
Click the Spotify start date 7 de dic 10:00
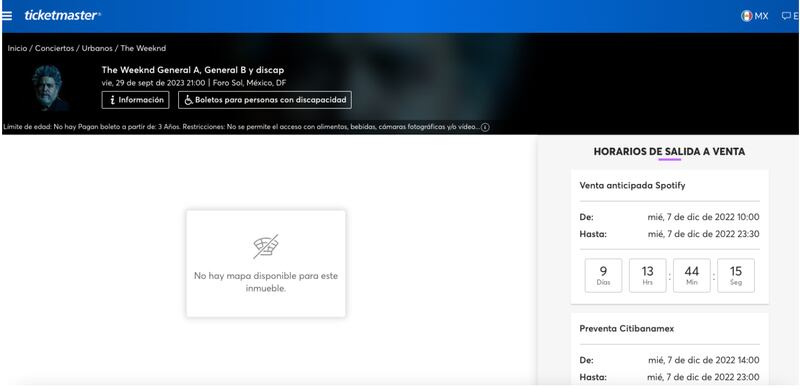[704, 217]
